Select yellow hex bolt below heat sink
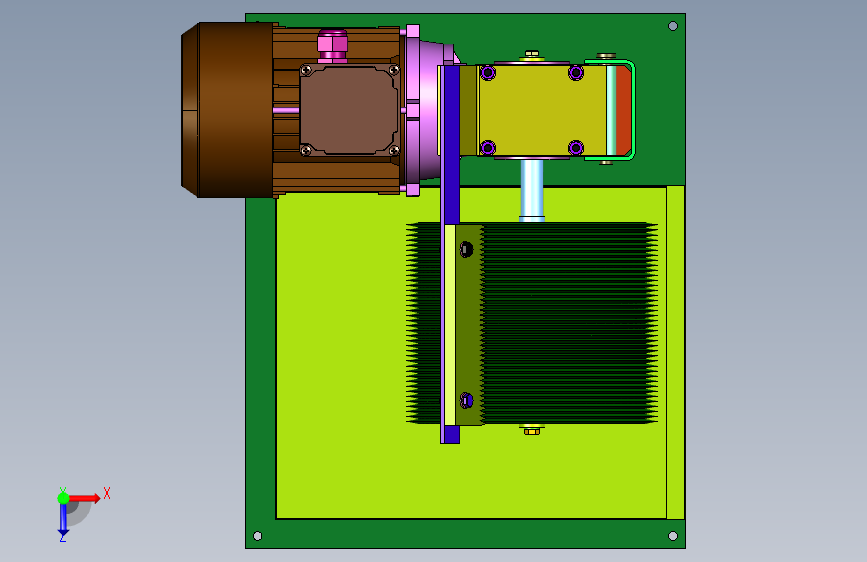 pyautogui.click(x=532, y=430)
